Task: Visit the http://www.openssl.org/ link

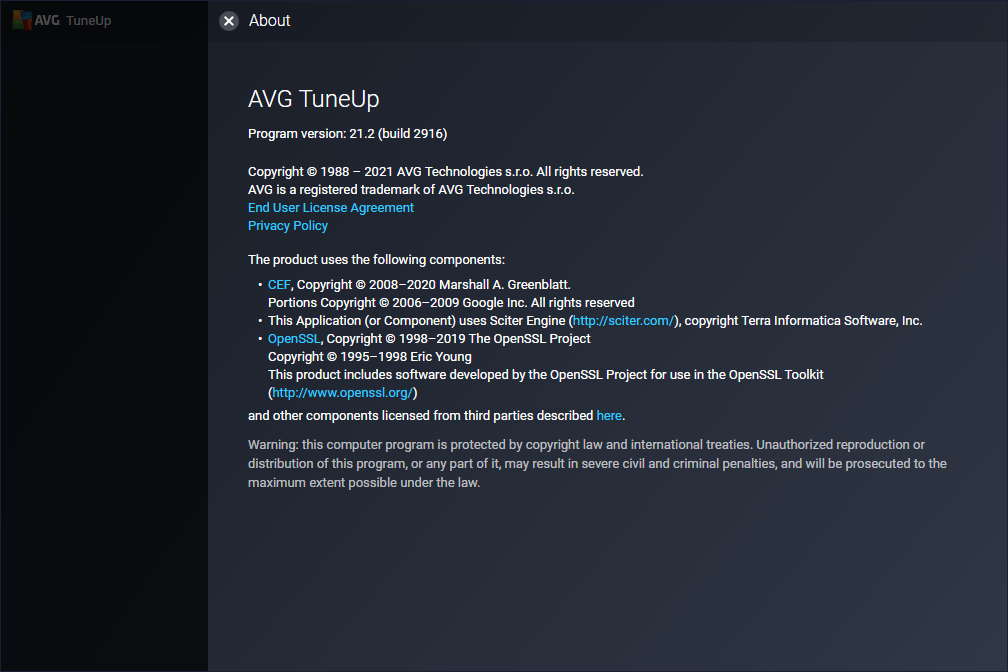Action: click(x=342, y=393)
